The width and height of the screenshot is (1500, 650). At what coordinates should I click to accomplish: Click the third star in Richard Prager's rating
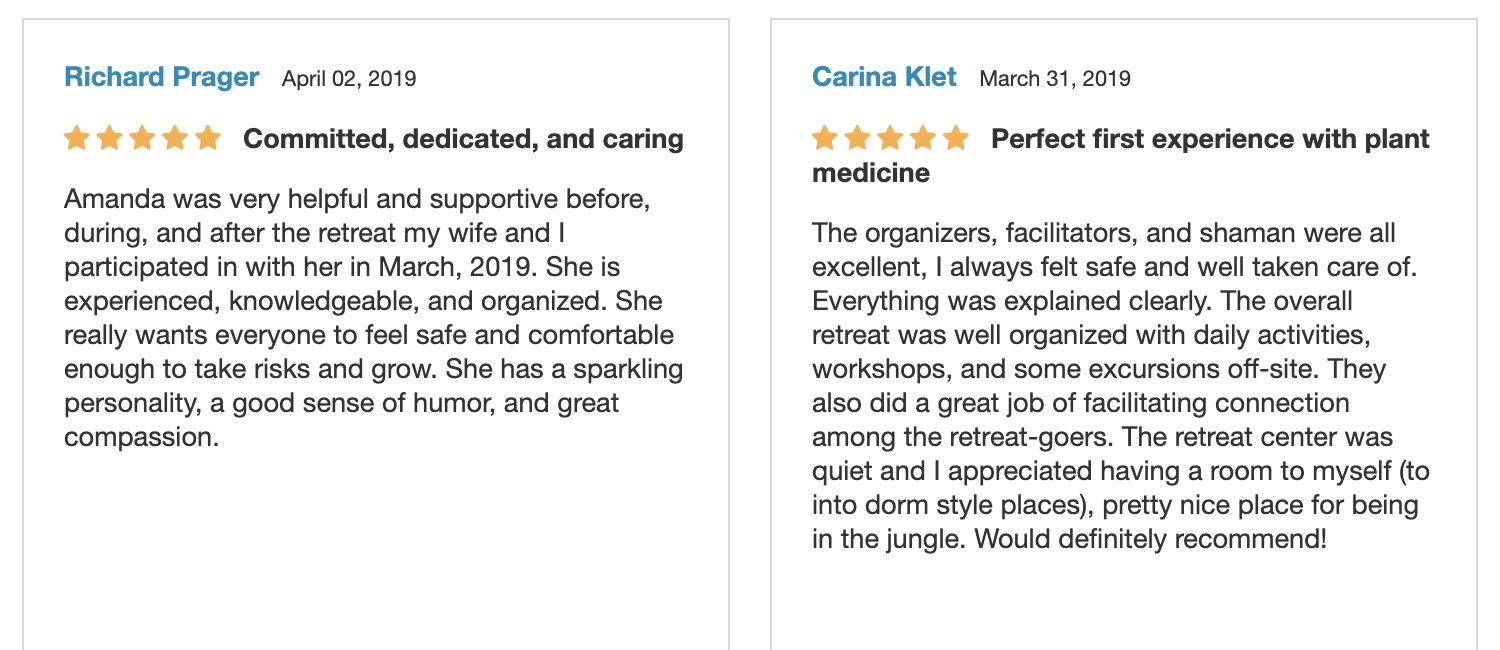[142, 138]
